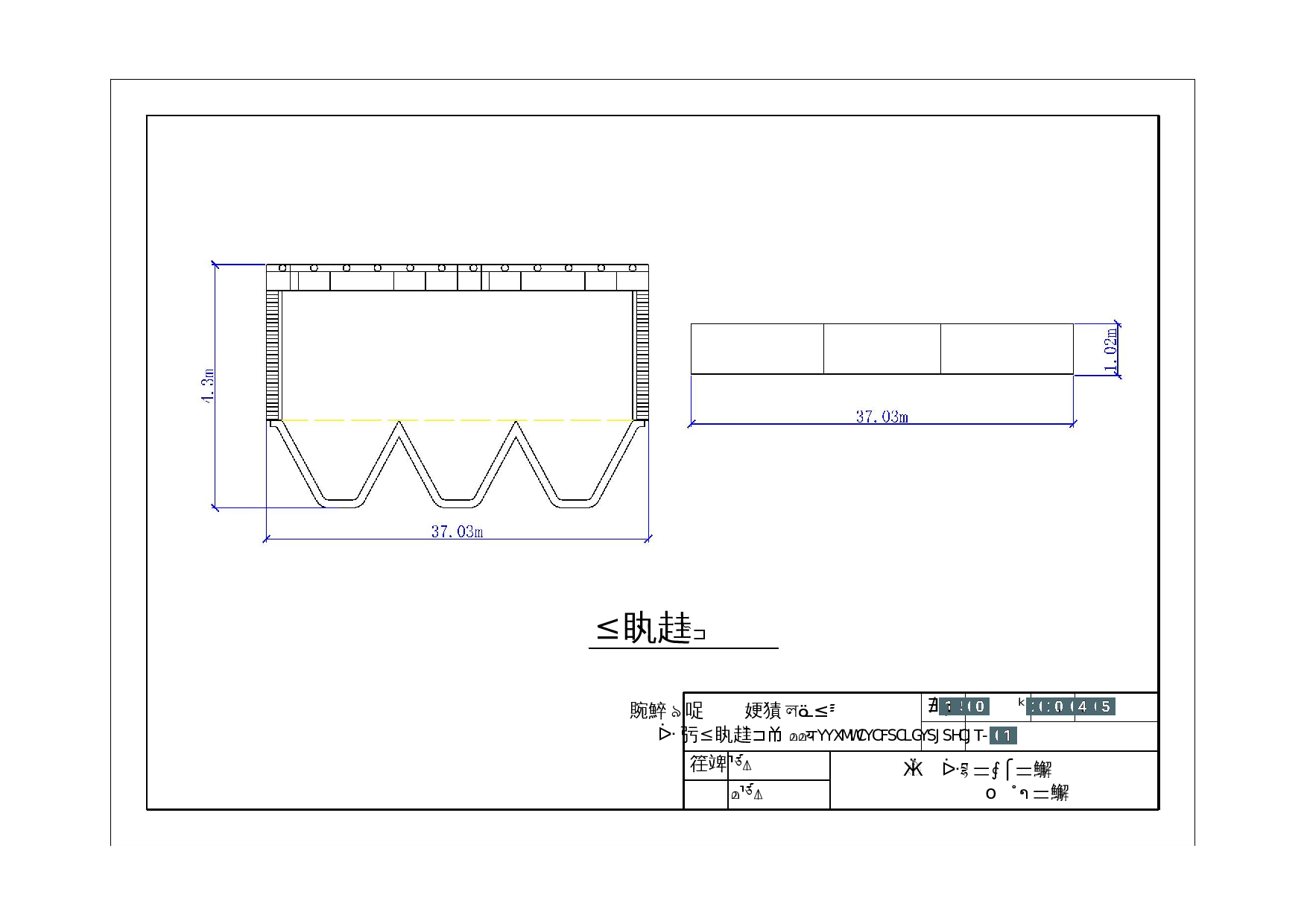
Task: Click the 1.02m vertical dimension label
Action: coord(1110,350)
